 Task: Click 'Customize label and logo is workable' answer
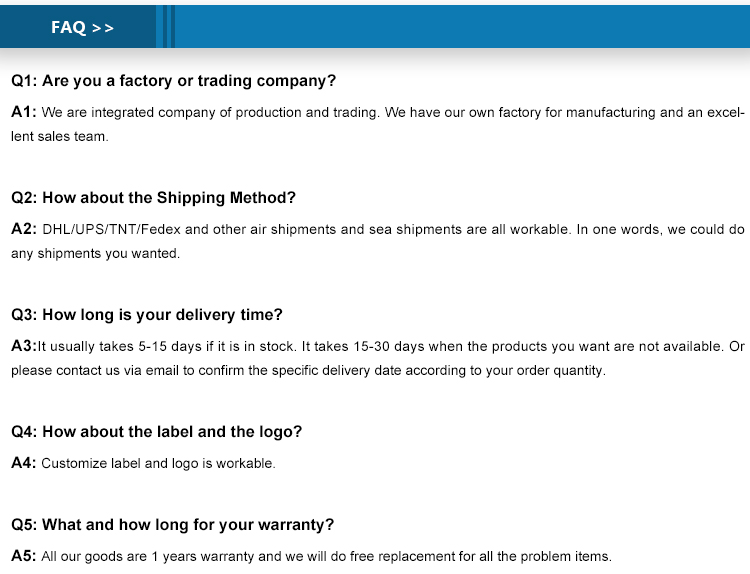click(x=158, y=464)
